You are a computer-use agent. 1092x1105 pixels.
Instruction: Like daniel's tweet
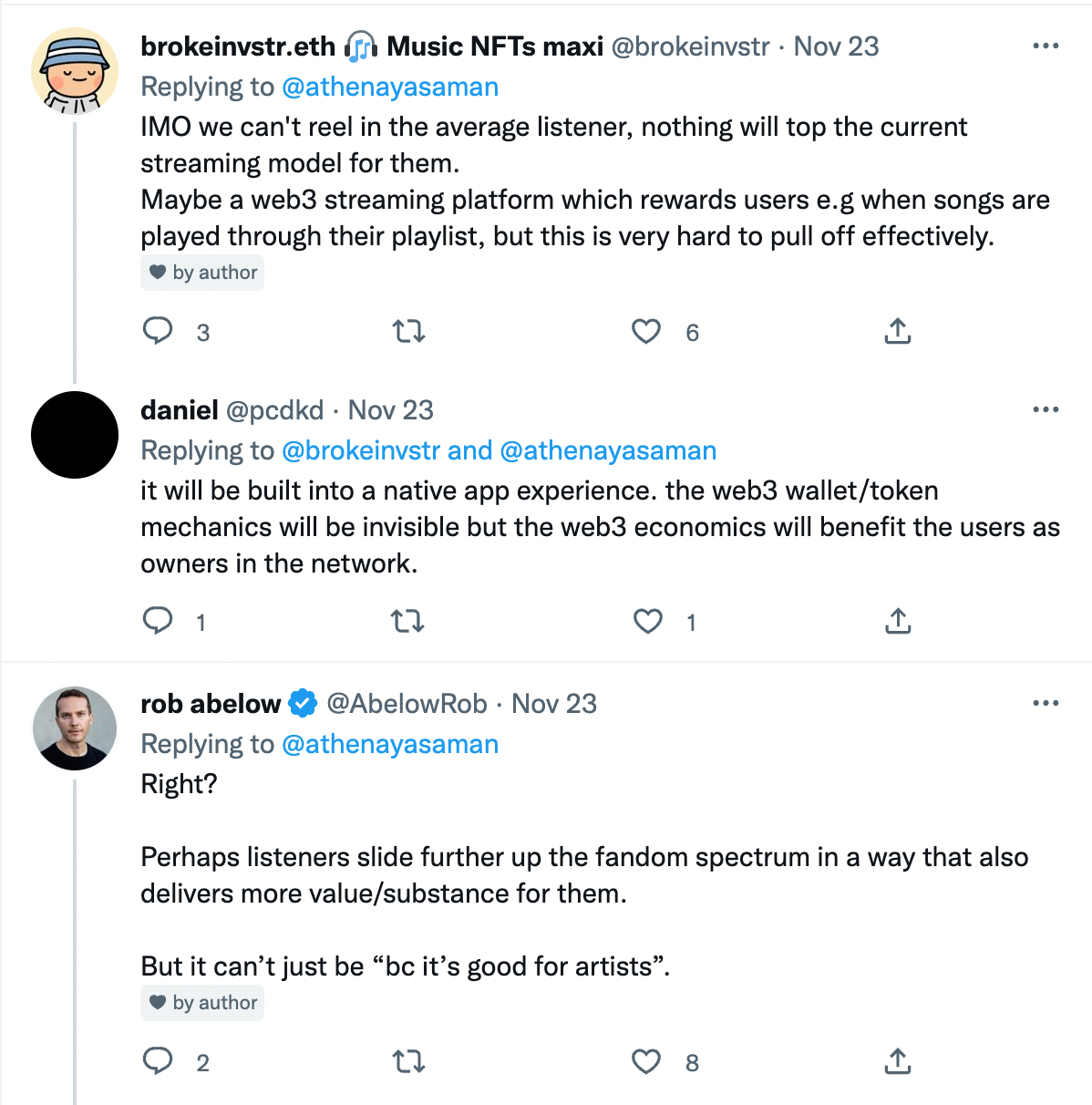coord(647,621)
